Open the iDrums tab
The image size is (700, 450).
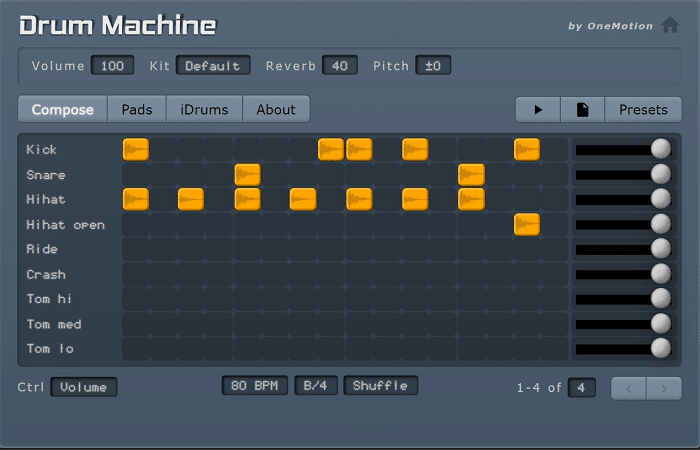[x=204, y=109]
